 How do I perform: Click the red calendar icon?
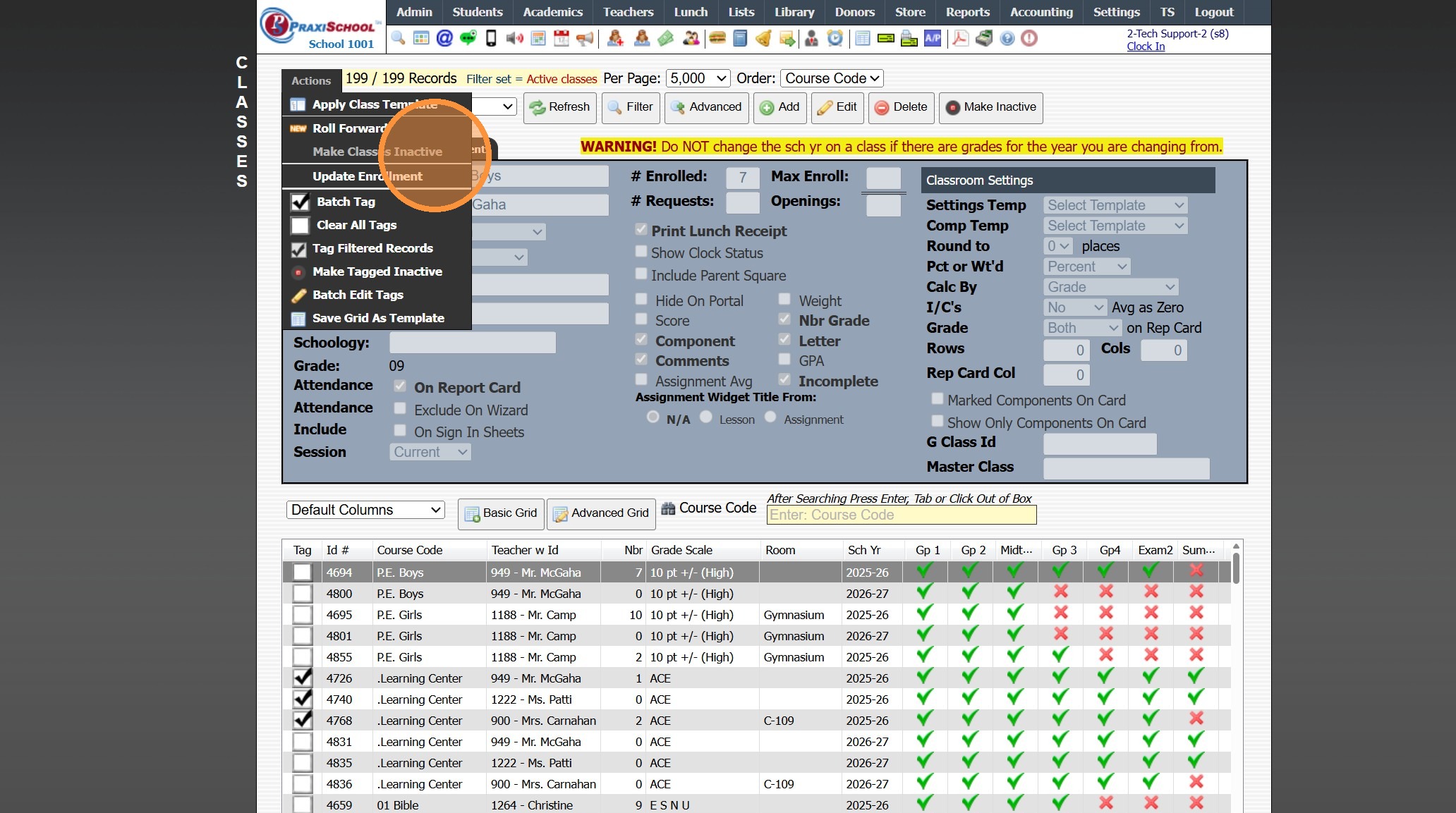point(562,38)
